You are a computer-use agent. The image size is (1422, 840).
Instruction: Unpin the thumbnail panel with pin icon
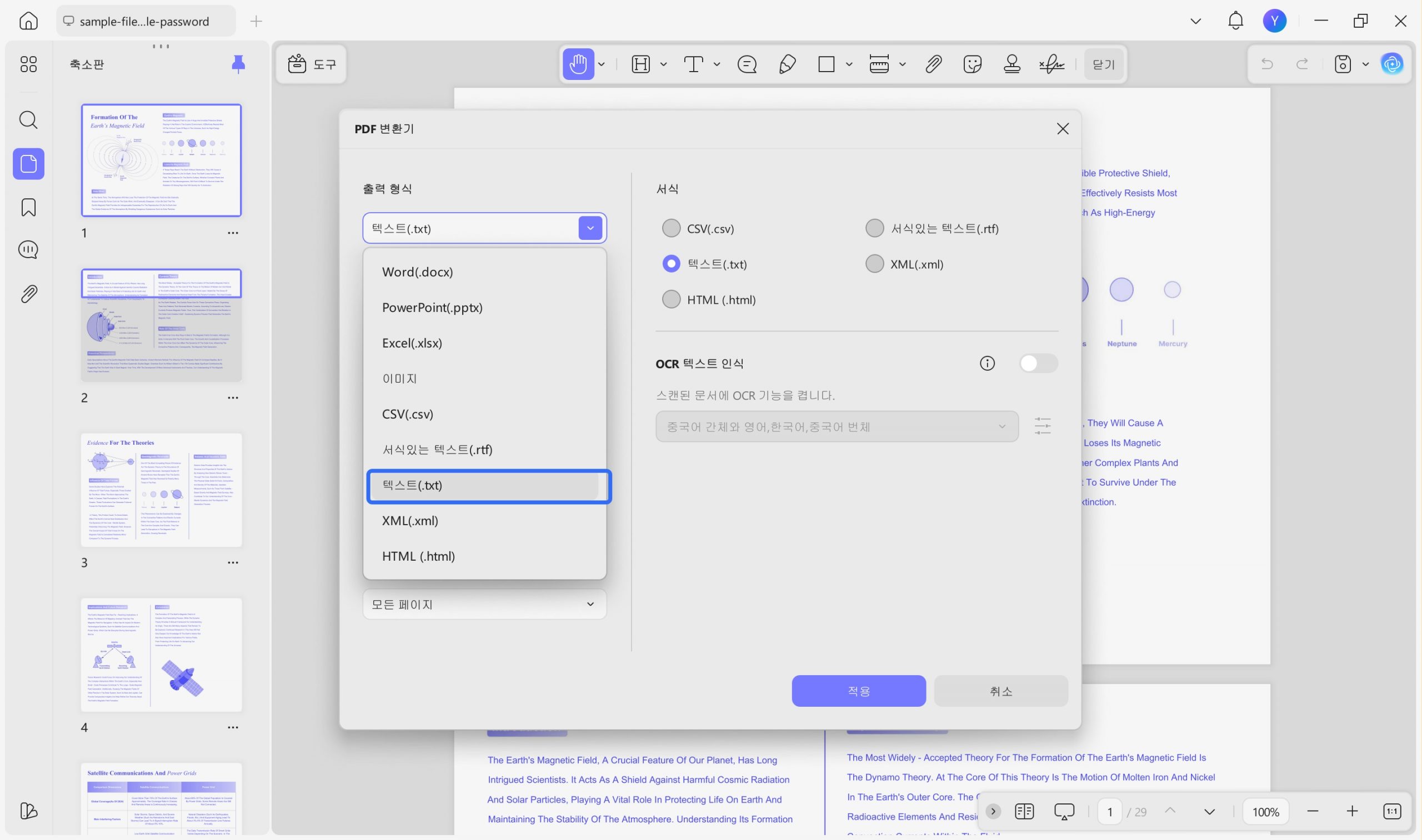click(x=238, y=64)
